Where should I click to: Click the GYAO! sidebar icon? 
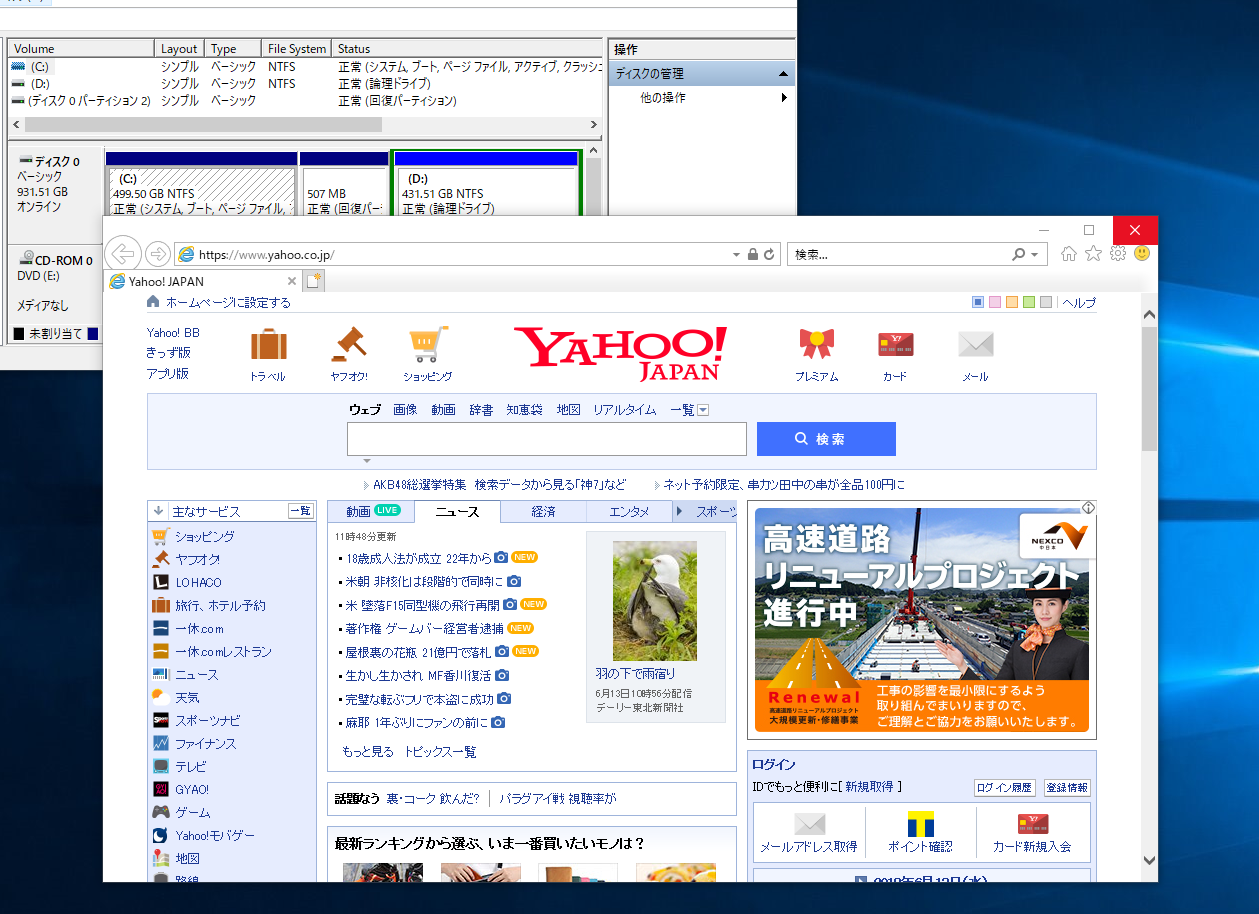pos(160,789)
